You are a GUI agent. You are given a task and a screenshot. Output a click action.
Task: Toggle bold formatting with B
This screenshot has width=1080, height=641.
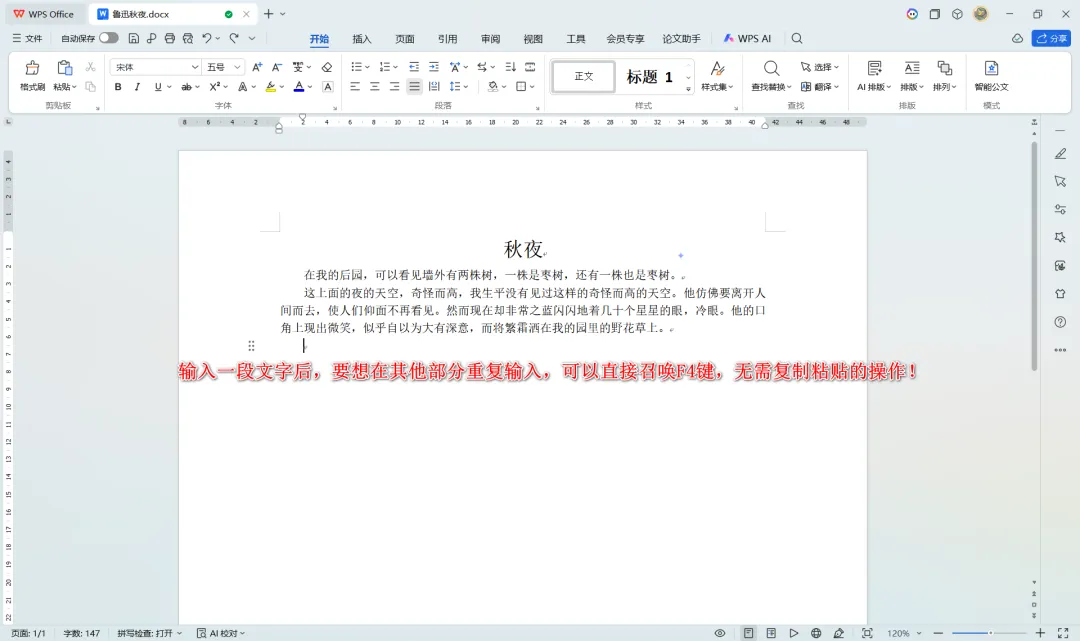tap(118, 87)
